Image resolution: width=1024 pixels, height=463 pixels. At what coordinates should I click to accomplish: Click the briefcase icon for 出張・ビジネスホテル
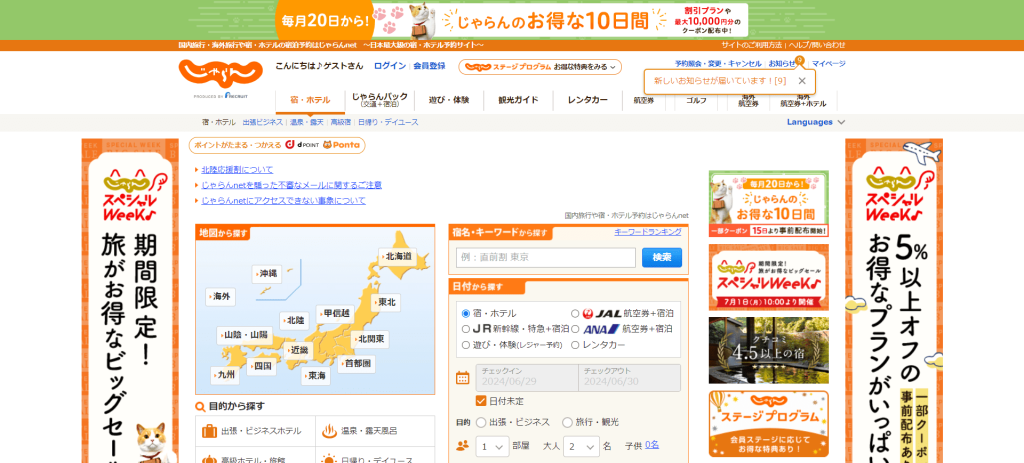click(210, 431)
